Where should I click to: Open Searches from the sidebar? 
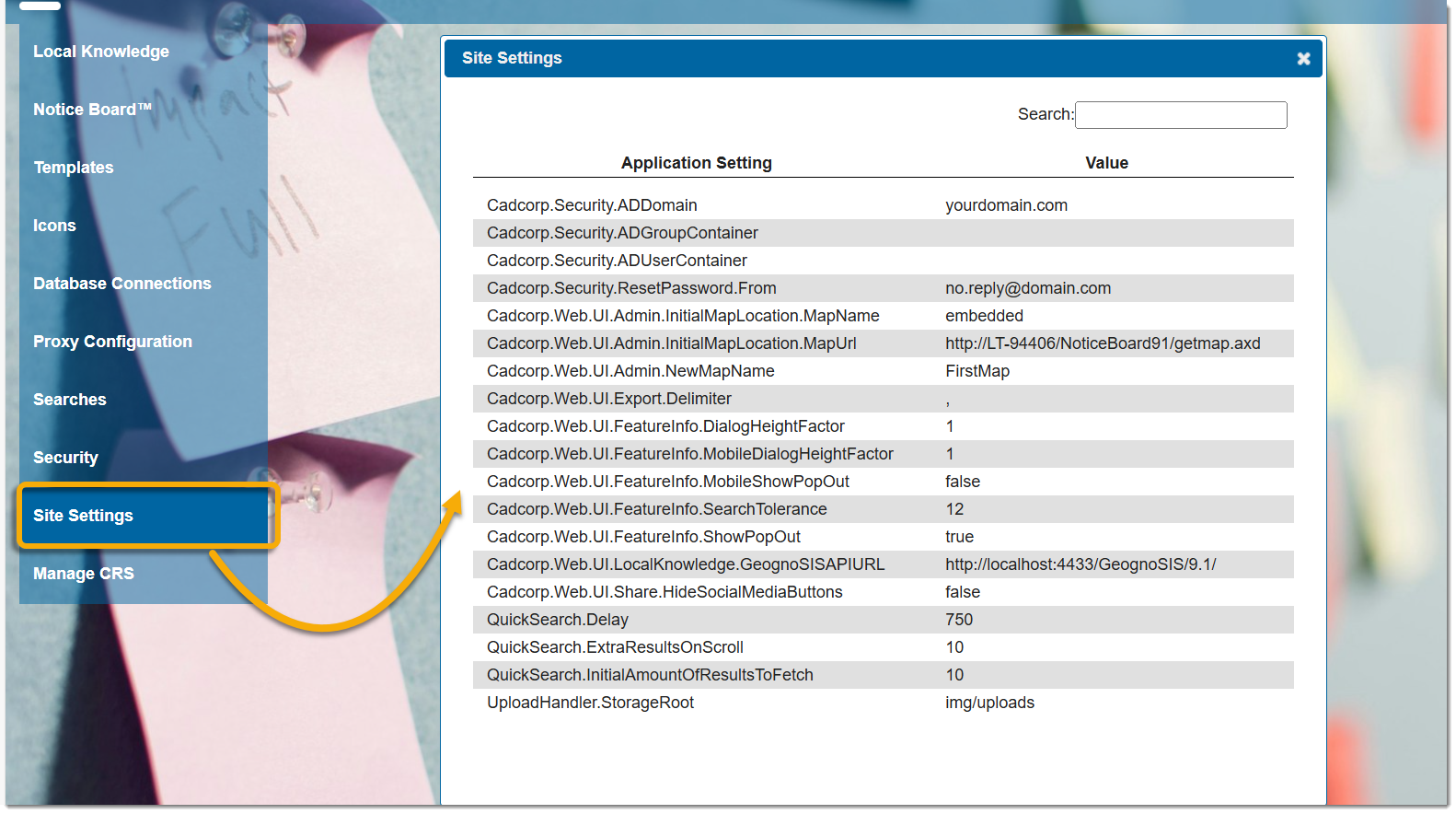[70, 400]
